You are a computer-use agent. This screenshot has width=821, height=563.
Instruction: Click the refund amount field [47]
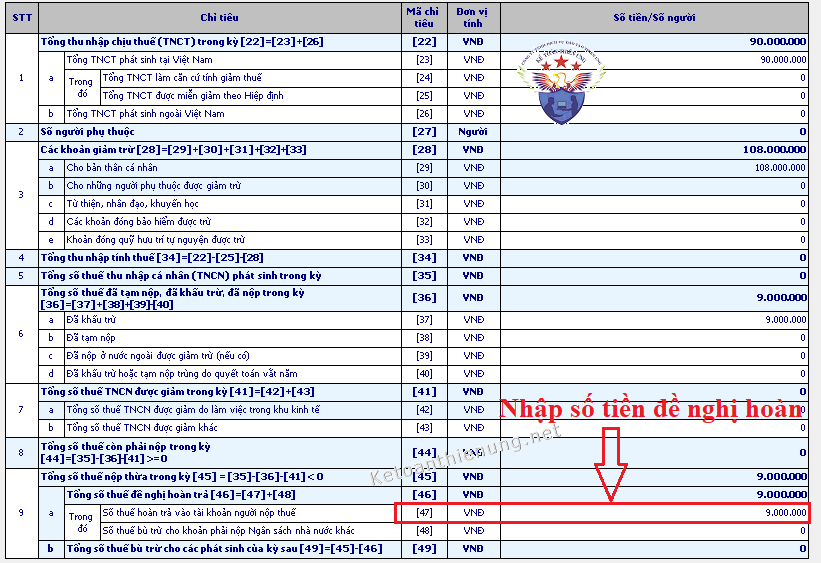(x=654, y=513)
